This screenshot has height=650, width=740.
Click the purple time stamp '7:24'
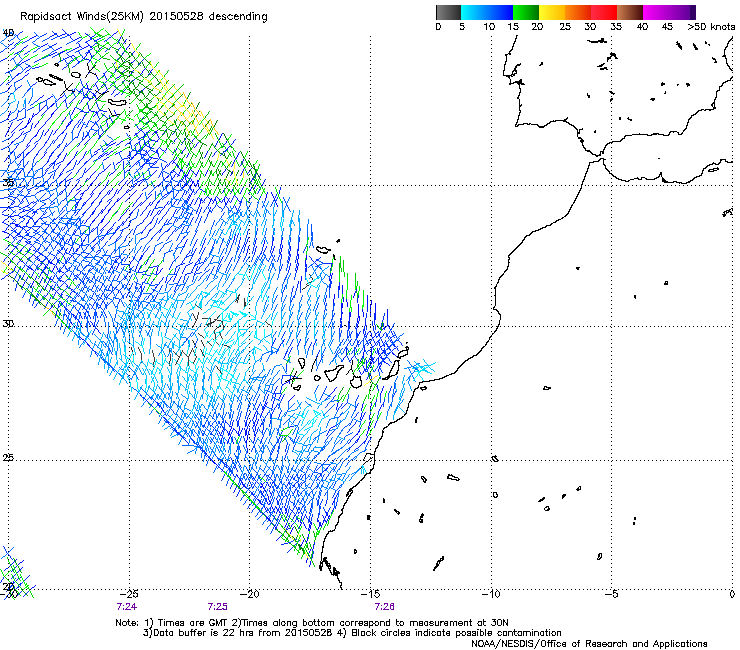(126, 607)
